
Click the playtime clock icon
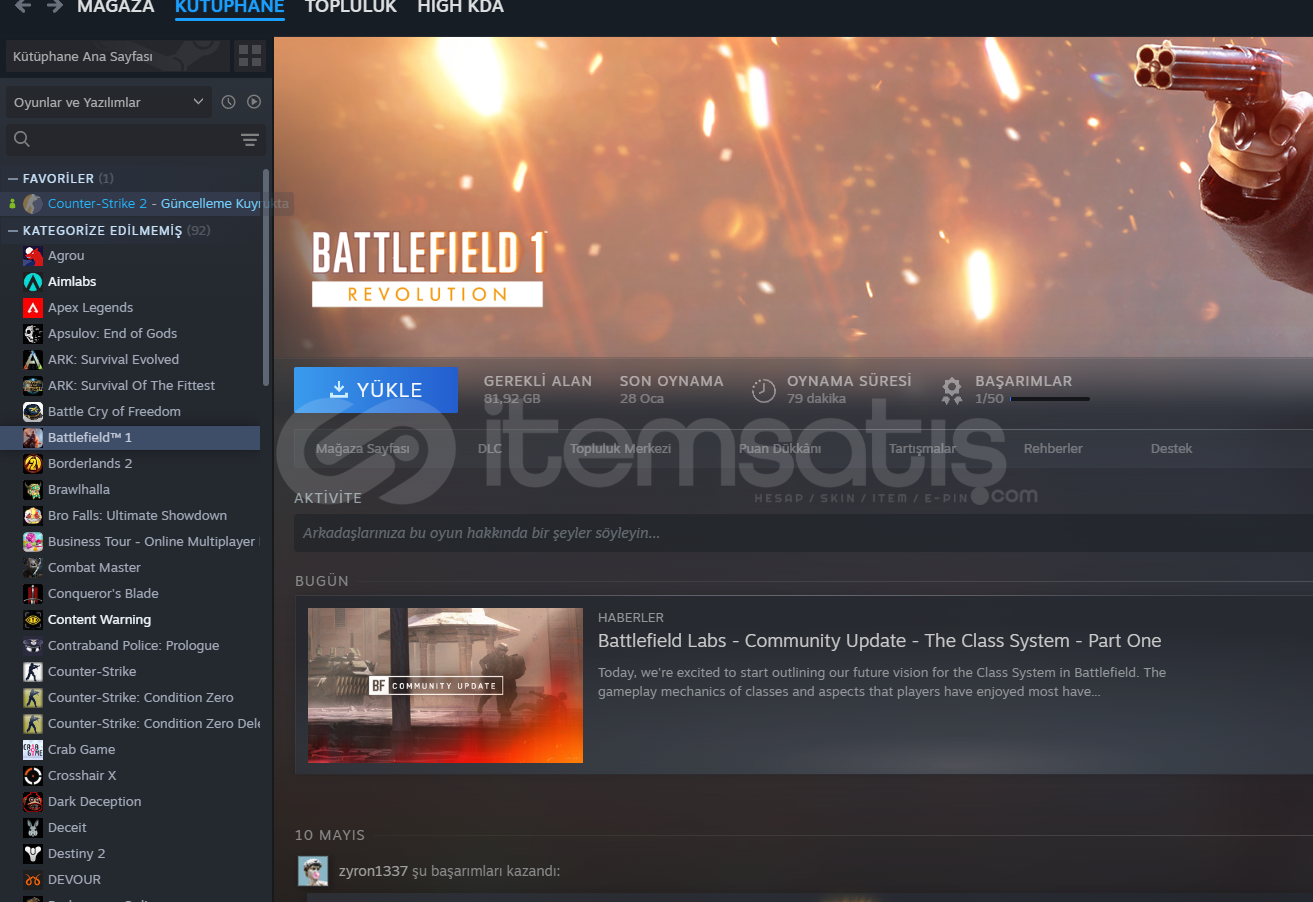click(764, 389)
